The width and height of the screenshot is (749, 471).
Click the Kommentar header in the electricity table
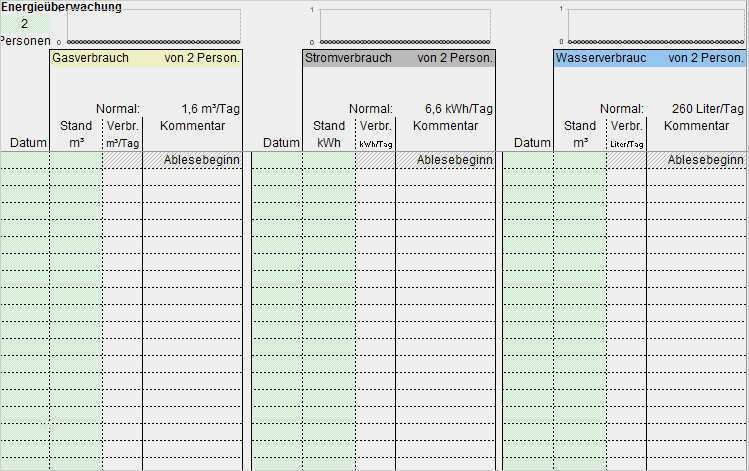coord(445,127)
